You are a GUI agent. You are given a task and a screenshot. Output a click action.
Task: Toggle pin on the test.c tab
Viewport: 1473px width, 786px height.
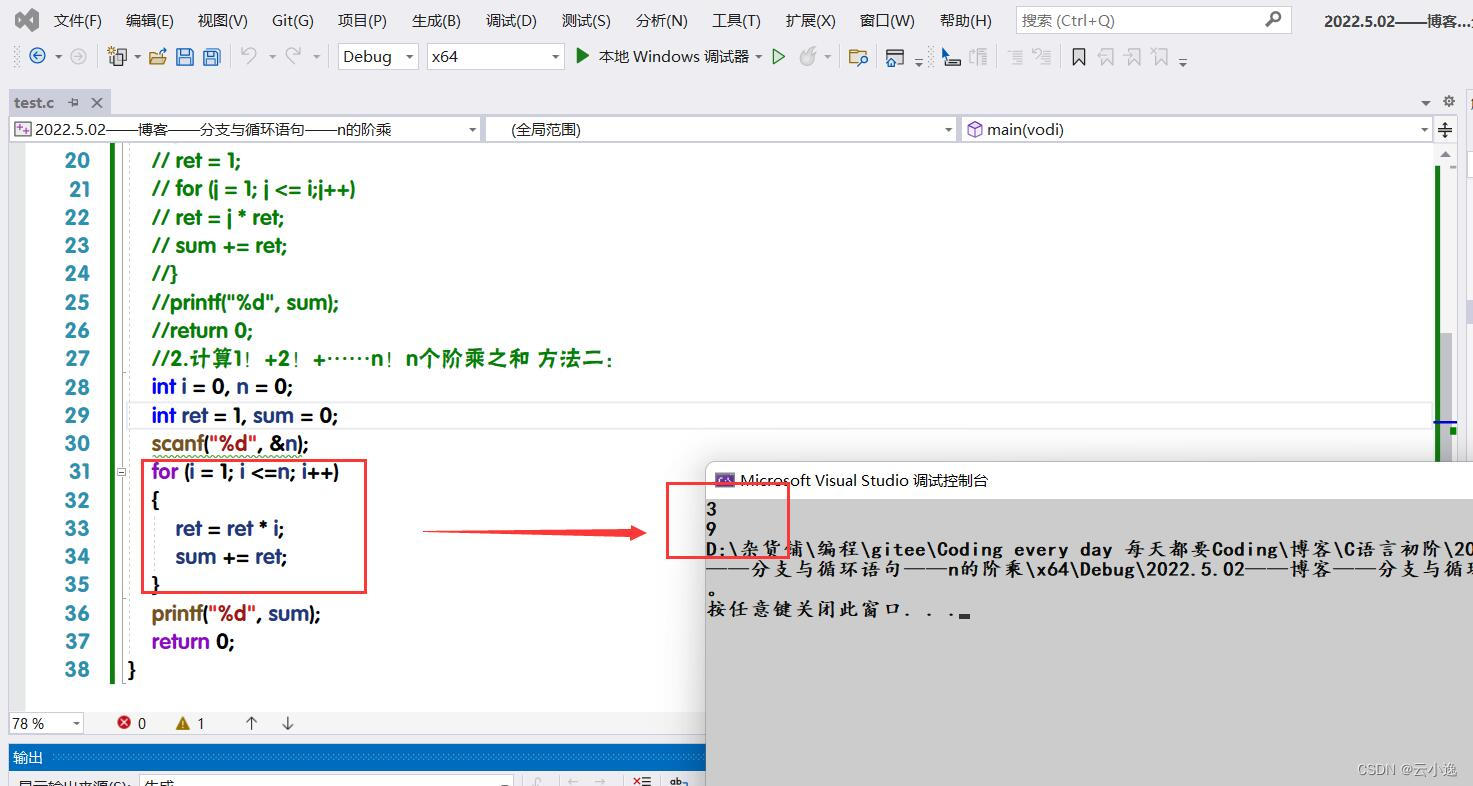point(73,102)
